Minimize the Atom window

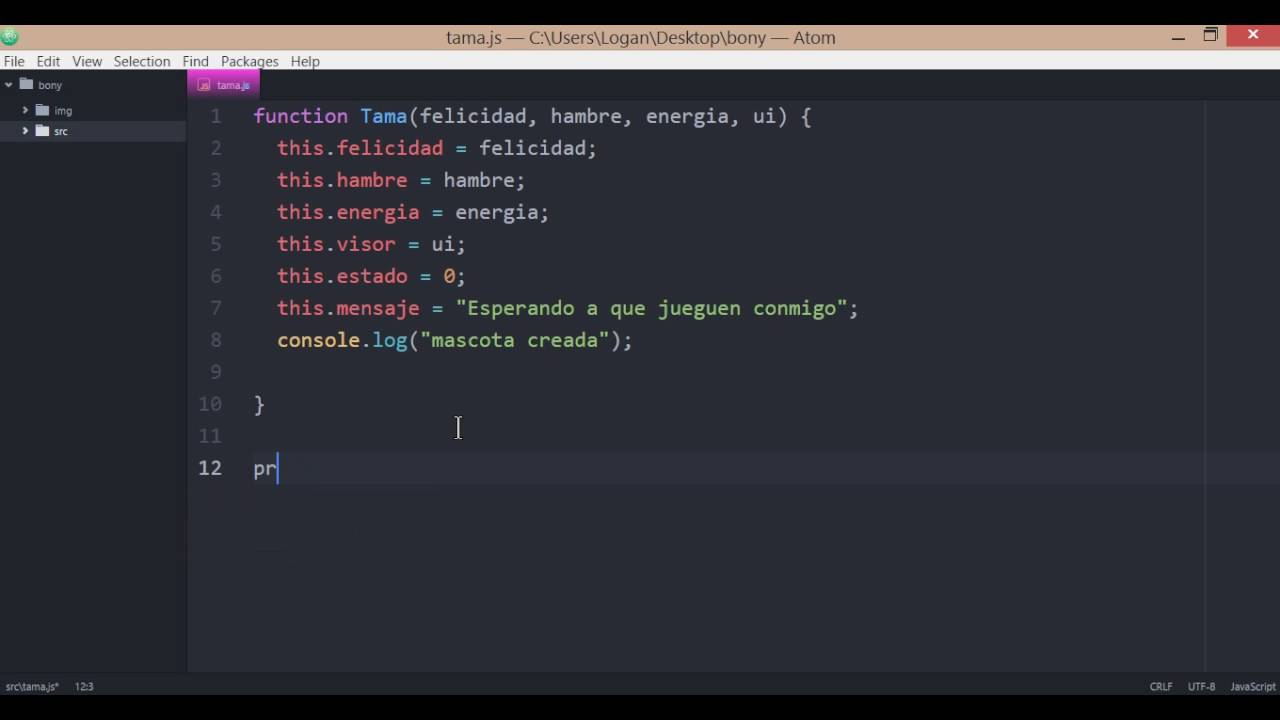click(x=1178, y=37)
